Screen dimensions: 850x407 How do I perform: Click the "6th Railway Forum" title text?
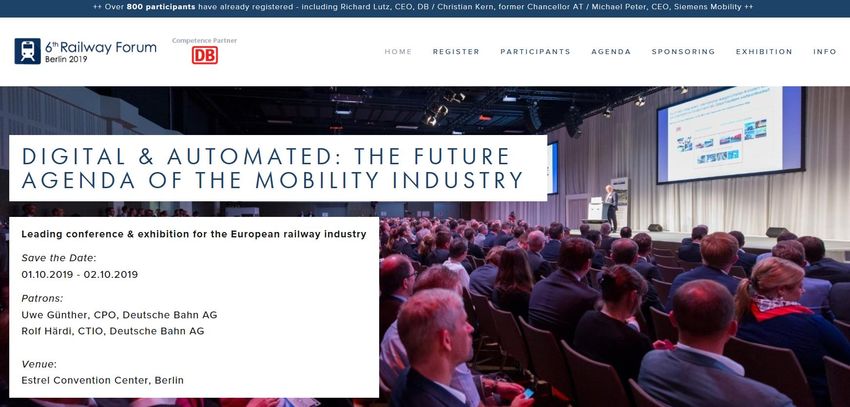pos(100,47)
